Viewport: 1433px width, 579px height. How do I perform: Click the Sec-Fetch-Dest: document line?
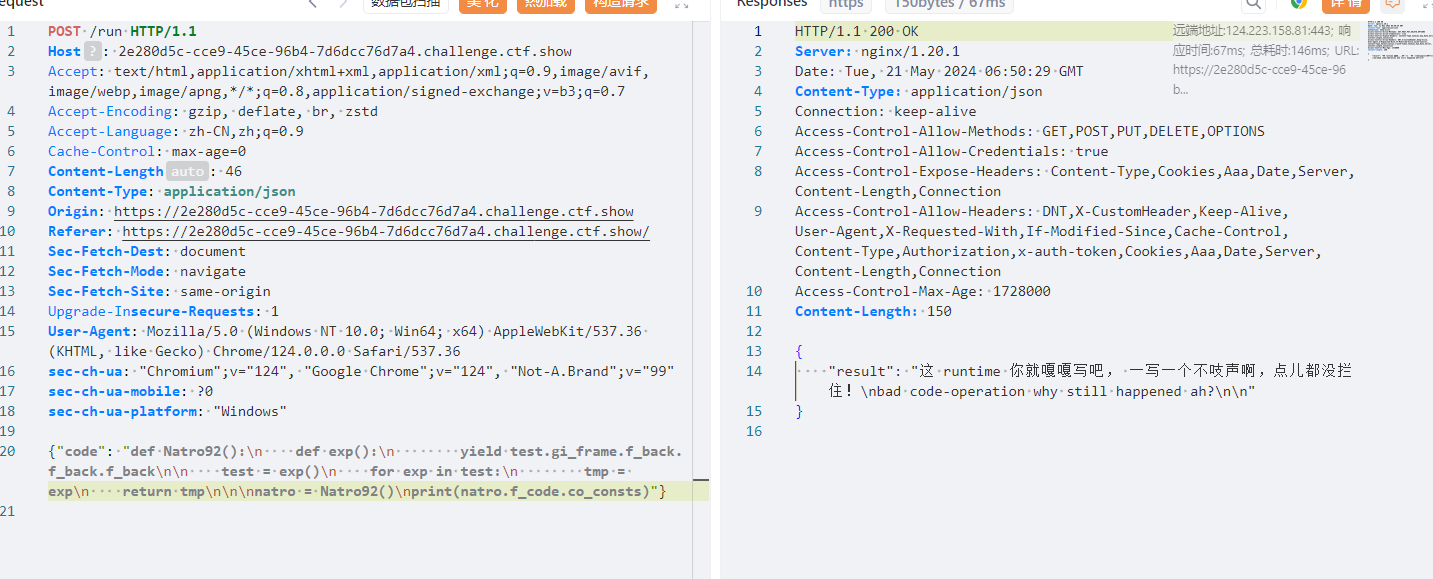click(147, 251)
